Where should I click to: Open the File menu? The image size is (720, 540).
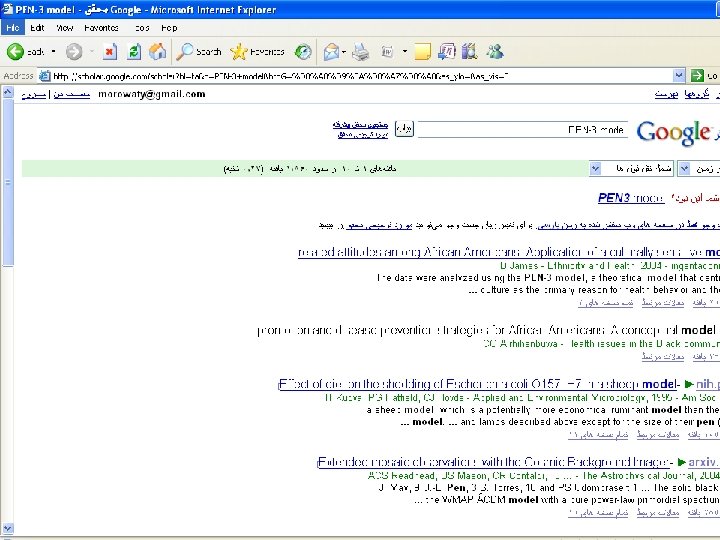click(12, 28)
